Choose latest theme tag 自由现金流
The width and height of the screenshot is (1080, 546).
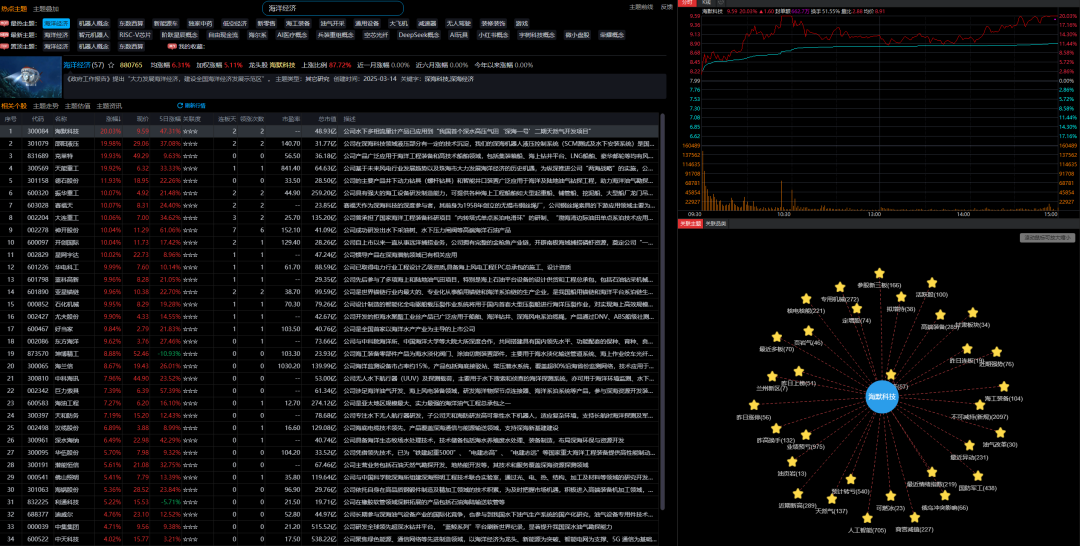pyautogui.click(x=223, y=34)
